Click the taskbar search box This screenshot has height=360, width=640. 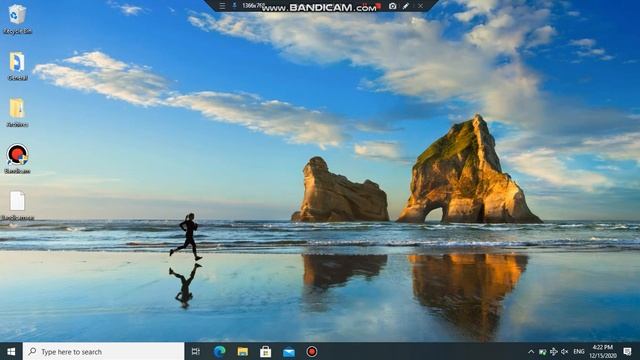104,351
